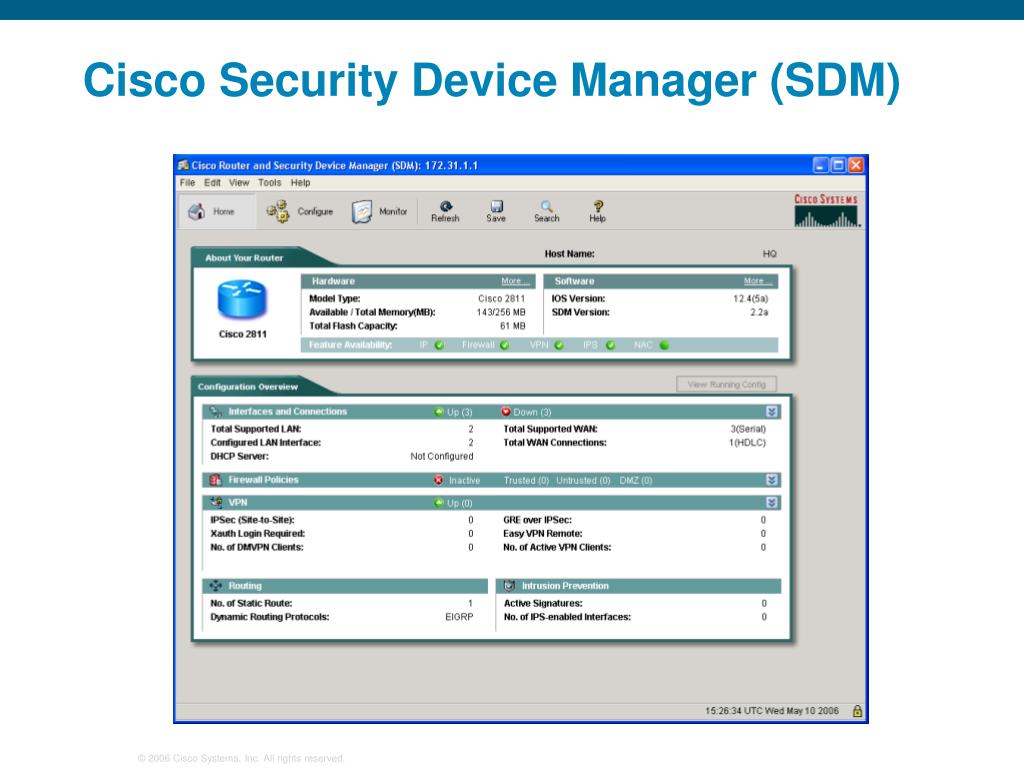Image resolution: width=1024 pixels, height=768 pixels.
Task: Click the Easy VPN Remote label
Action: [x=543, y=534]
